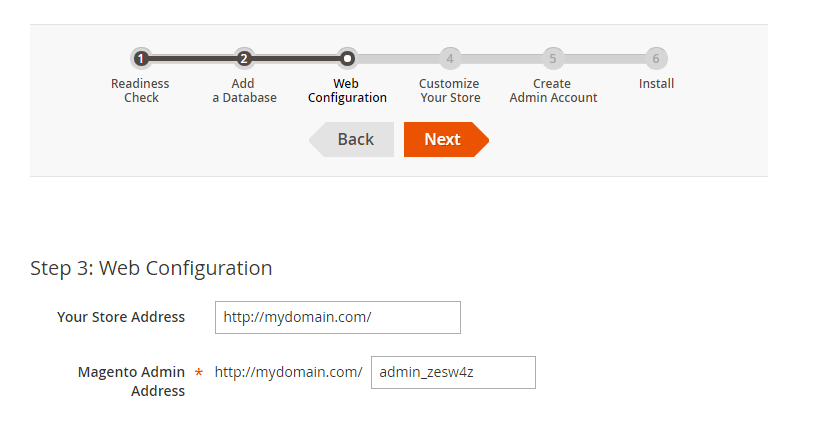Focus the Magento Admin Address path field
The width and height of the screenshot is (815, 428).
pos(453,372)
